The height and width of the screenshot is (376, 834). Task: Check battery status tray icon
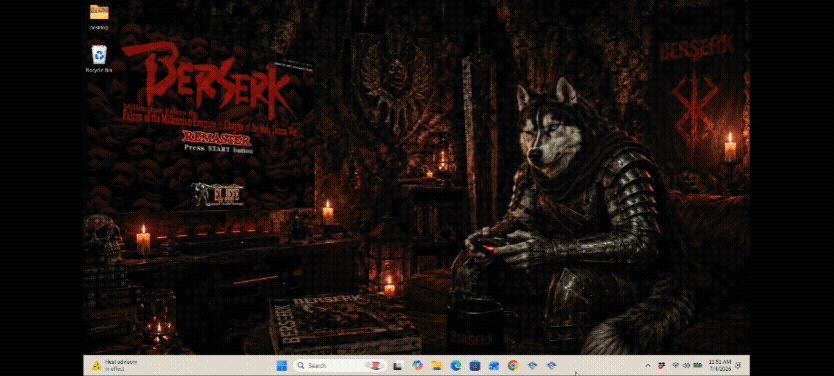click(x=697, y=365)
